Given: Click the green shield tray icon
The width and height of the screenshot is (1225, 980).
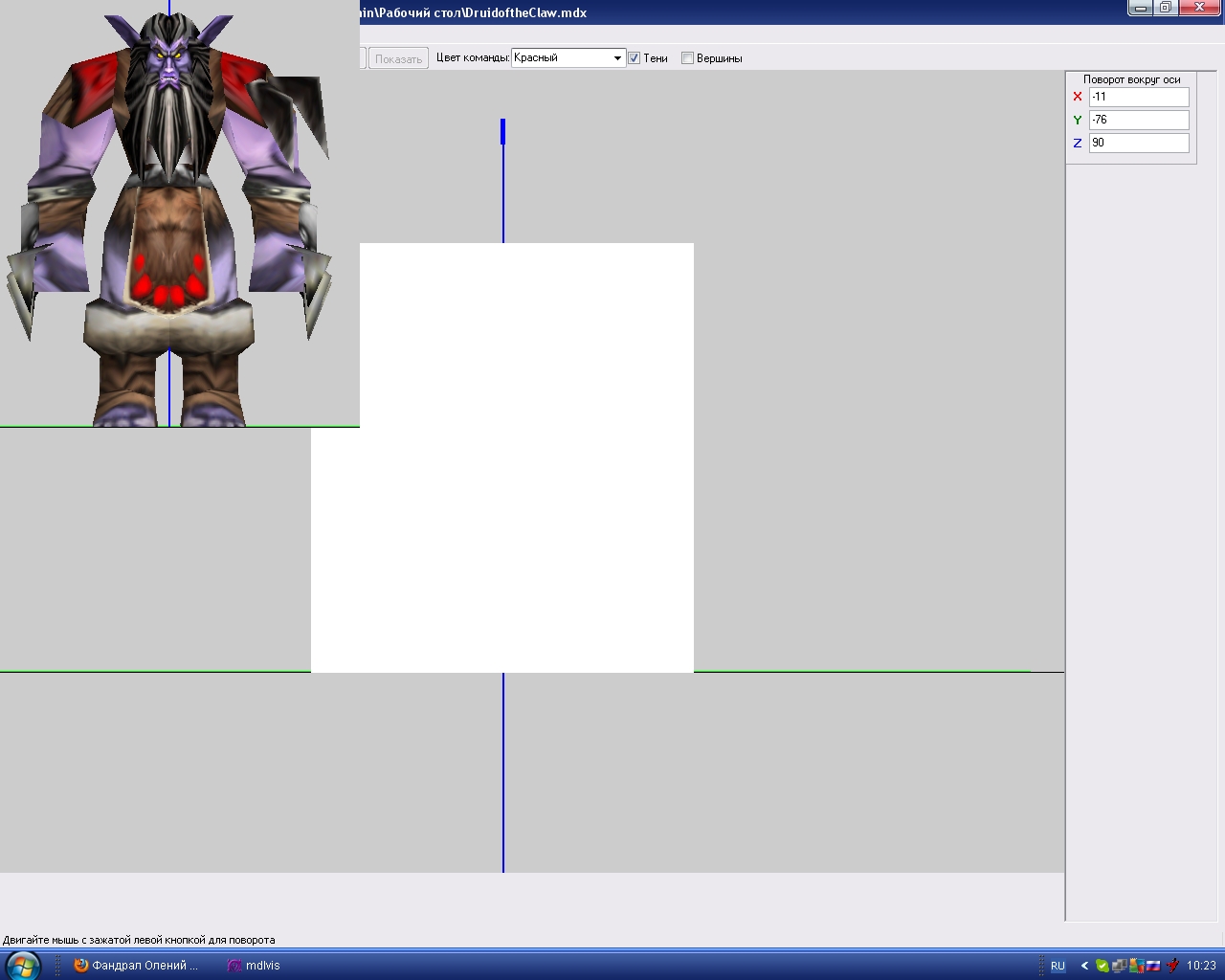Looking at the screenshot, I should [x=1102, y=966].
